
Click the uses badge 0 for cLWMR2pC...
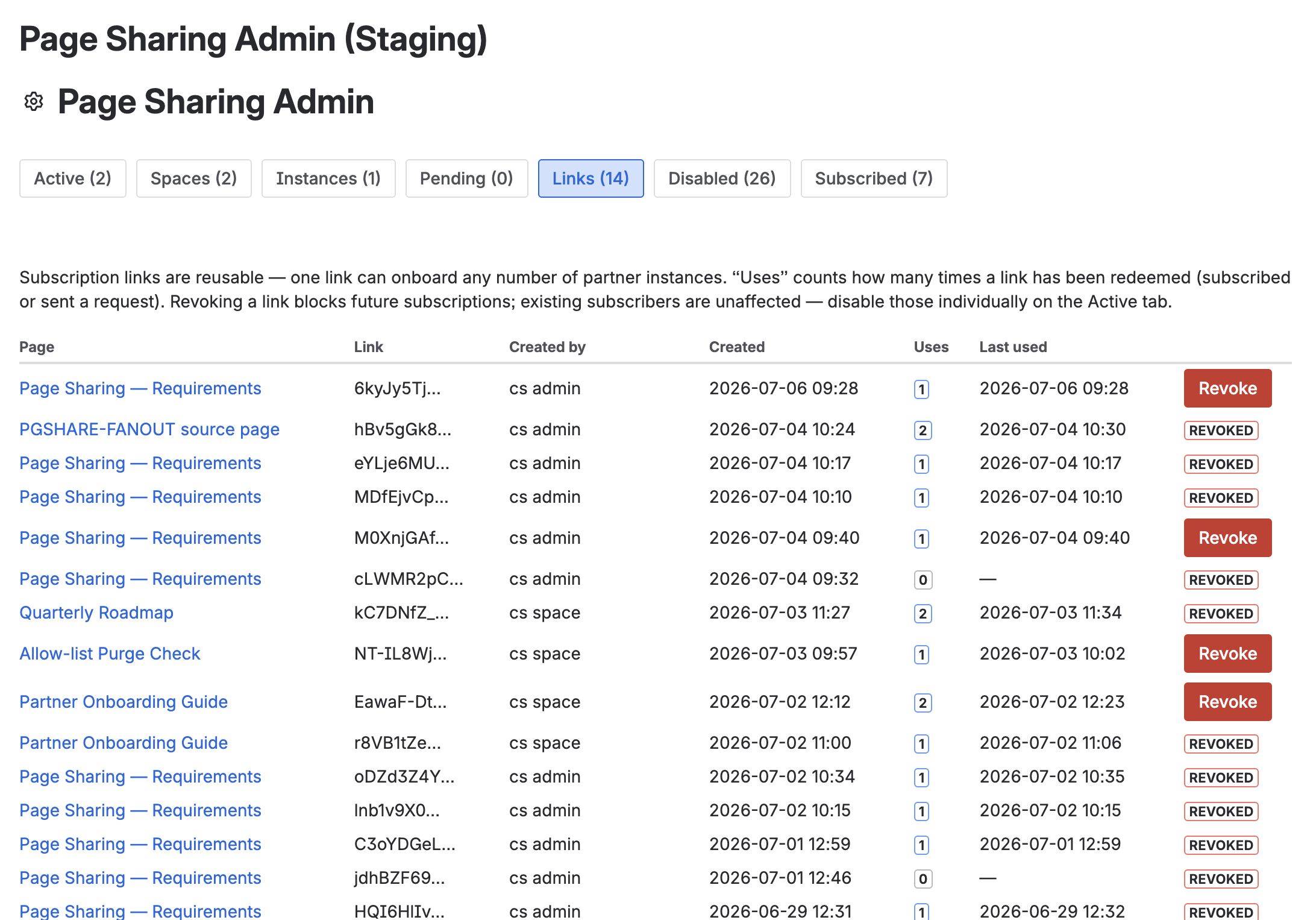[923, 580]
